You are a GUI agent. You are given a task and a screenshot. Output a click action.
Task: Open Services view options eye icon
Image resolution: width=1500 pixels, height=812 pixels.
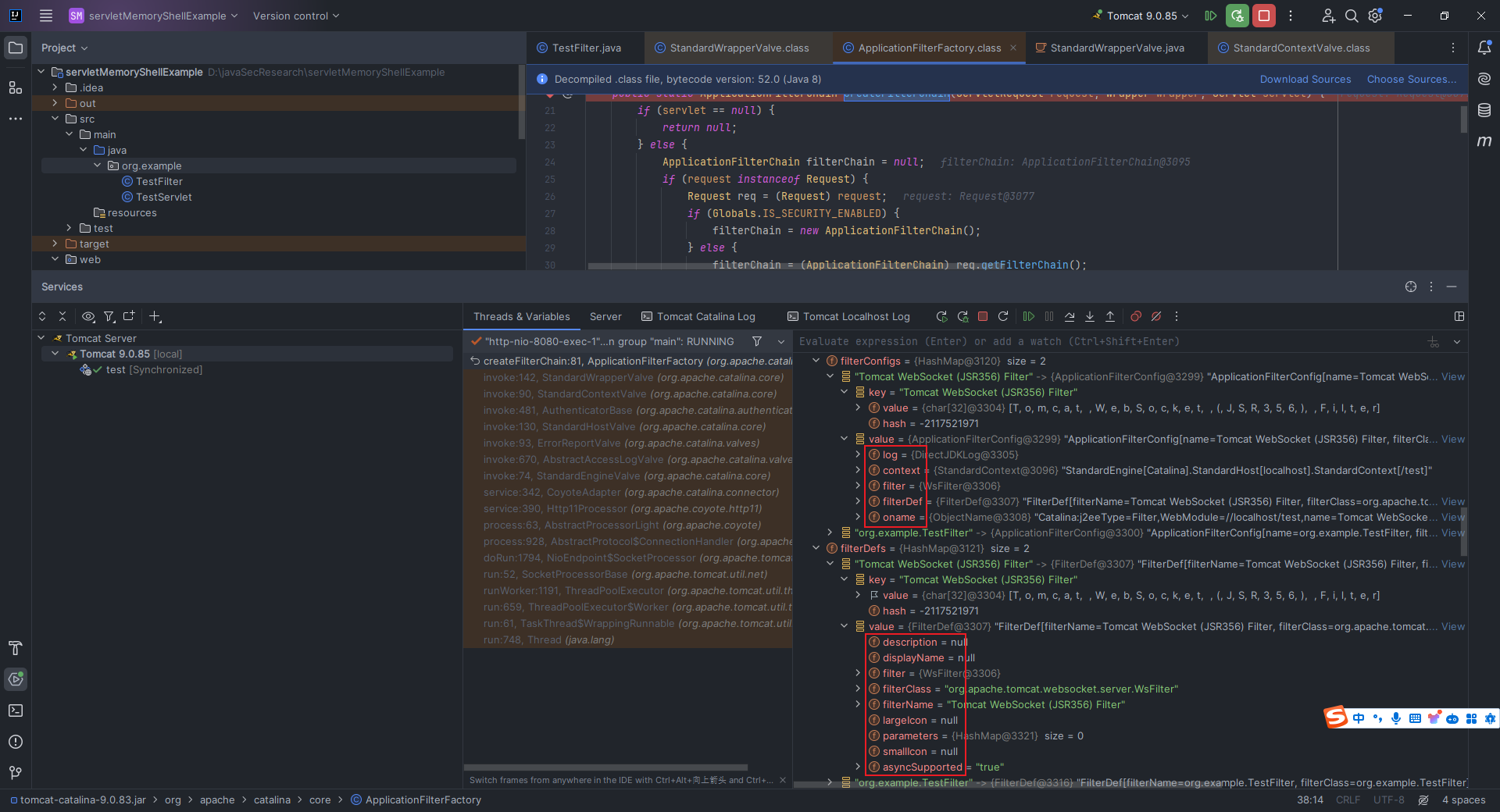click(88, 316)
